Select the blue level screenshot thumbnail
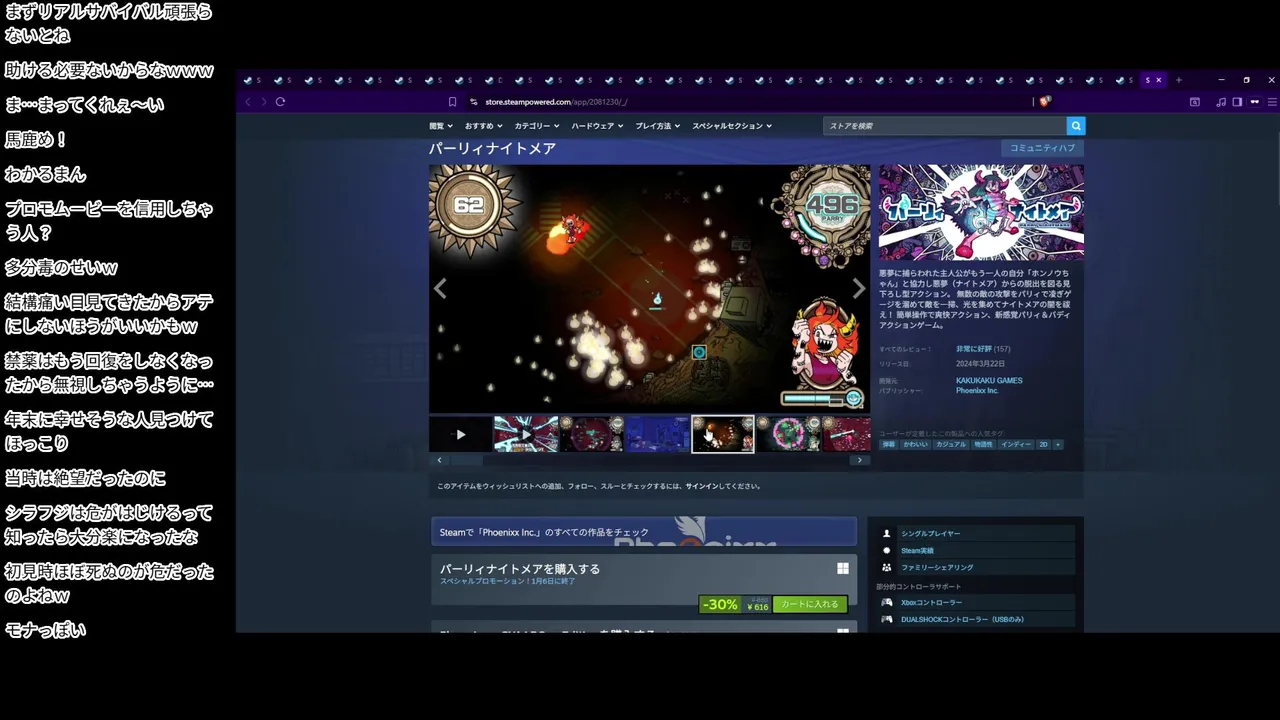The height and width of the screenshot is (720, 1280). click(657, 434)
